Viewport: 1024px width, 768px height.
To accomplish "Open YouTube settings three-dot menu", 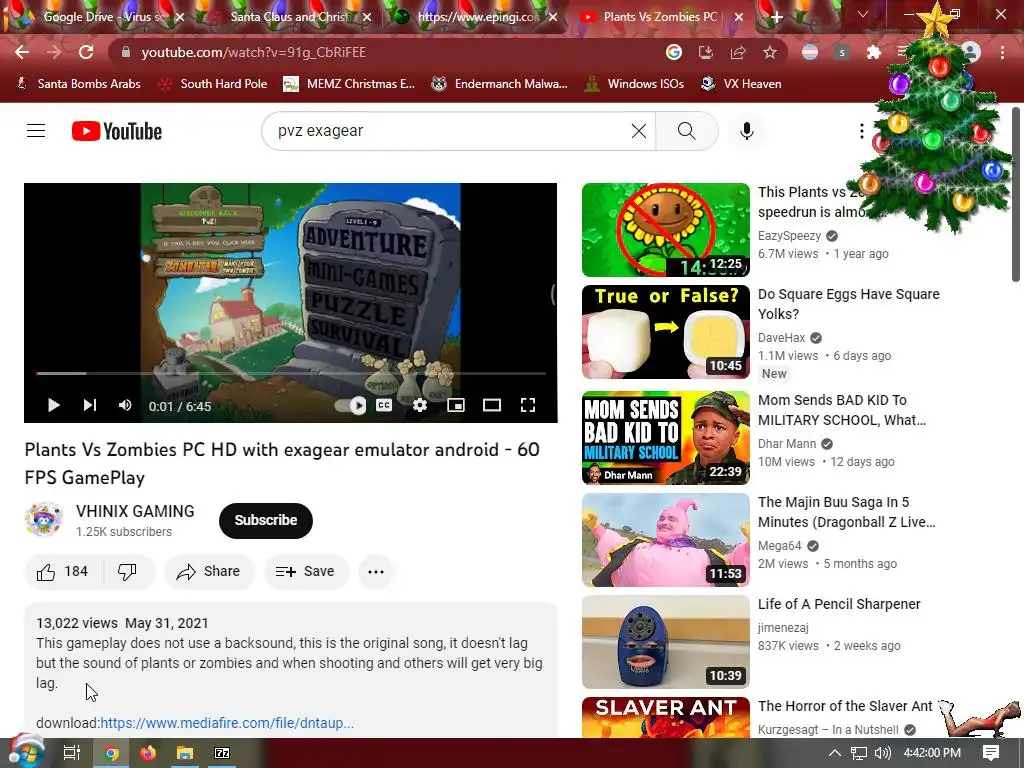I will click(x=861, y=131).
